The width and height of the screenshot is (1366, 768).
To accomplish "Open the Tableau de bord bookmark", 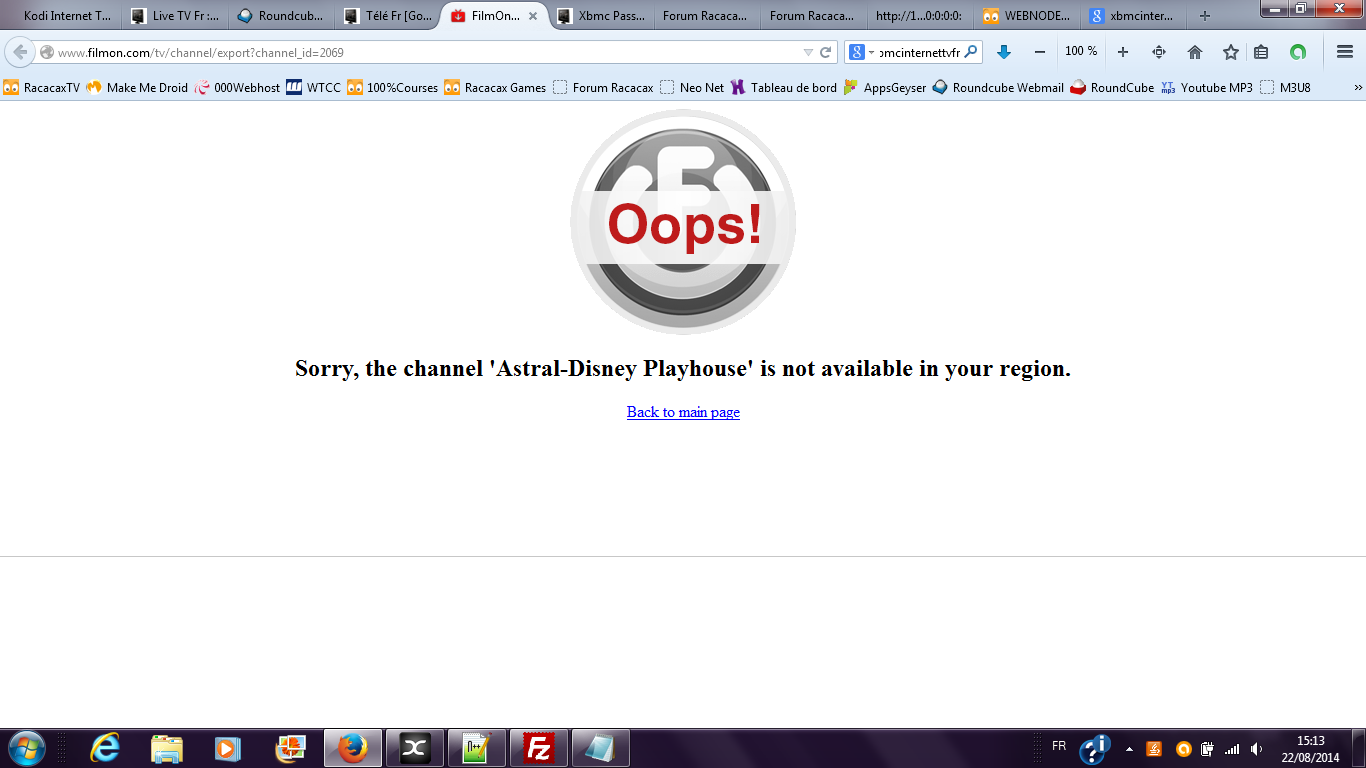I will click(784, 88).
